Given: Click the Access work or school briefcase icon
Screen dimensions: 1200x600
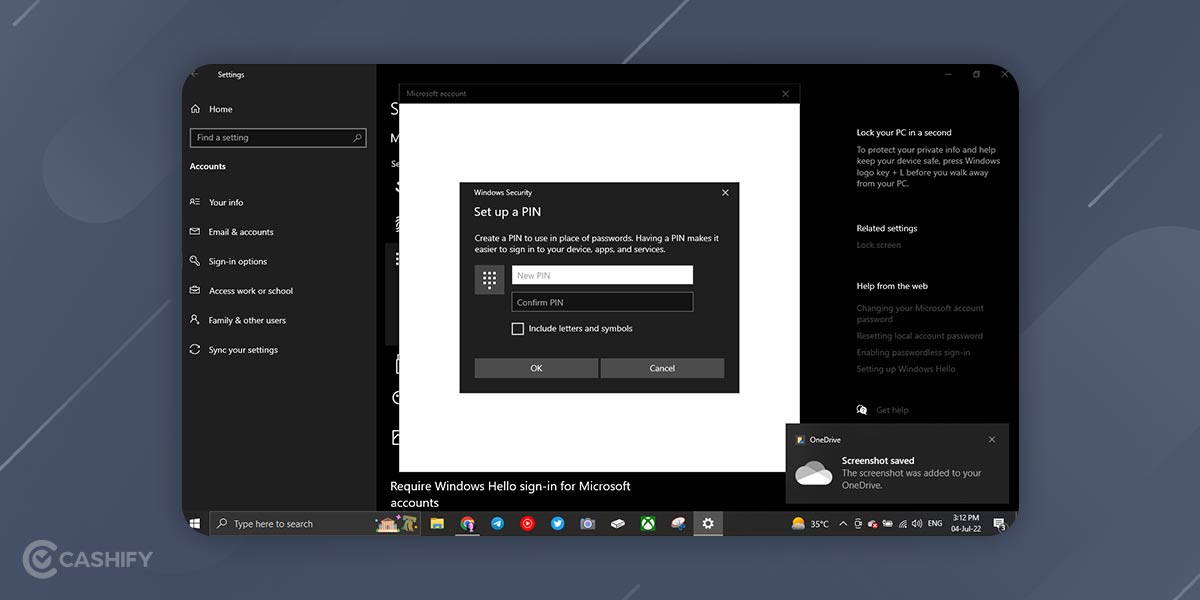Looking at the screenshot, I should (x=197, y=290).
